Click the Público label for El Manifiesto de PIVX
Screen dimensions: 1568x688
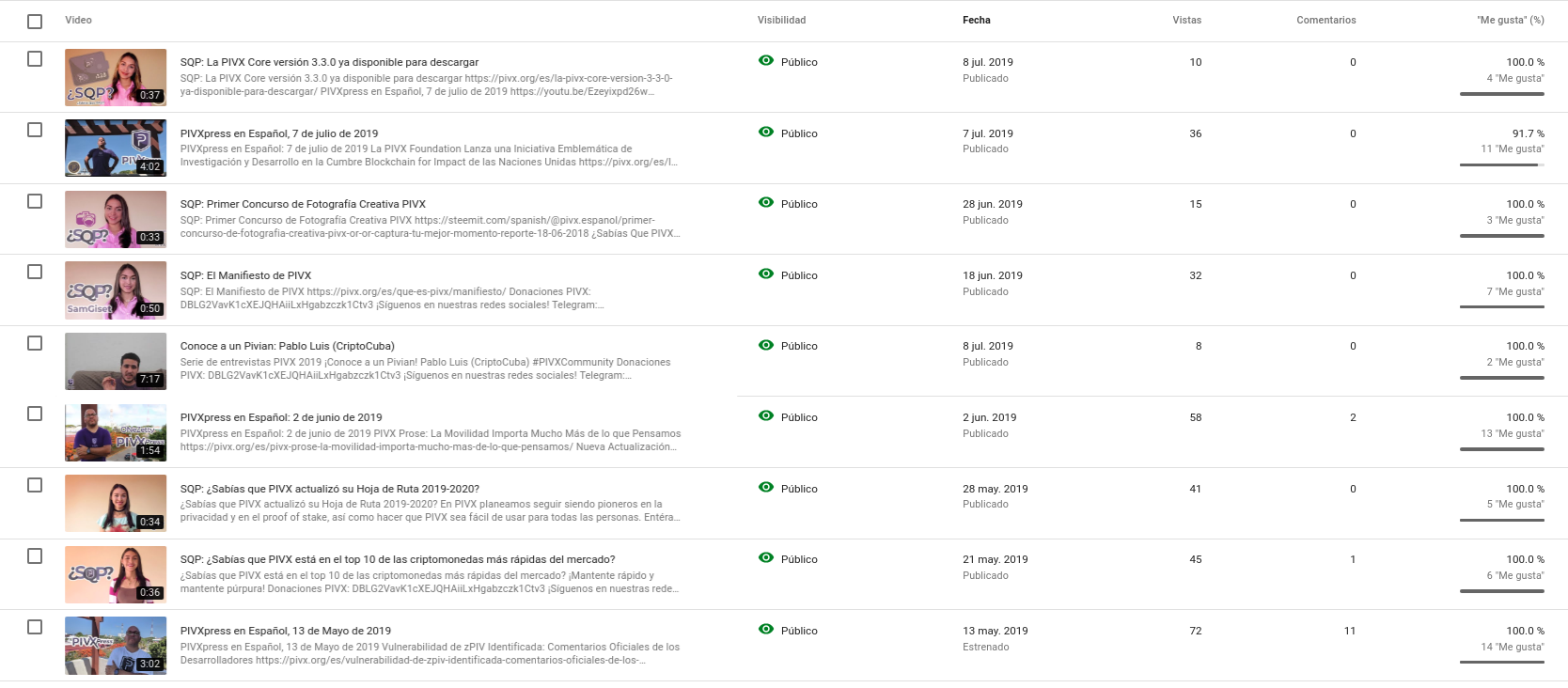pyautogui.click(x=799, y=275)
